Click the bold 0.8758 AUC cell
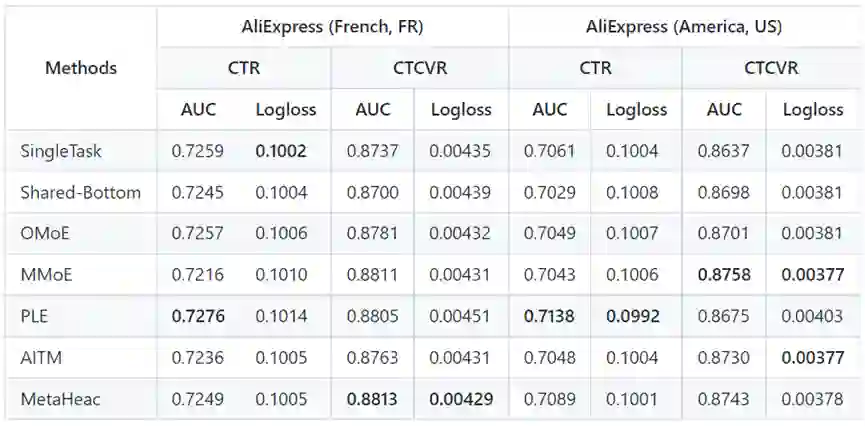The width and height of the screenshot is (865, 426). [x=724, y=275]
